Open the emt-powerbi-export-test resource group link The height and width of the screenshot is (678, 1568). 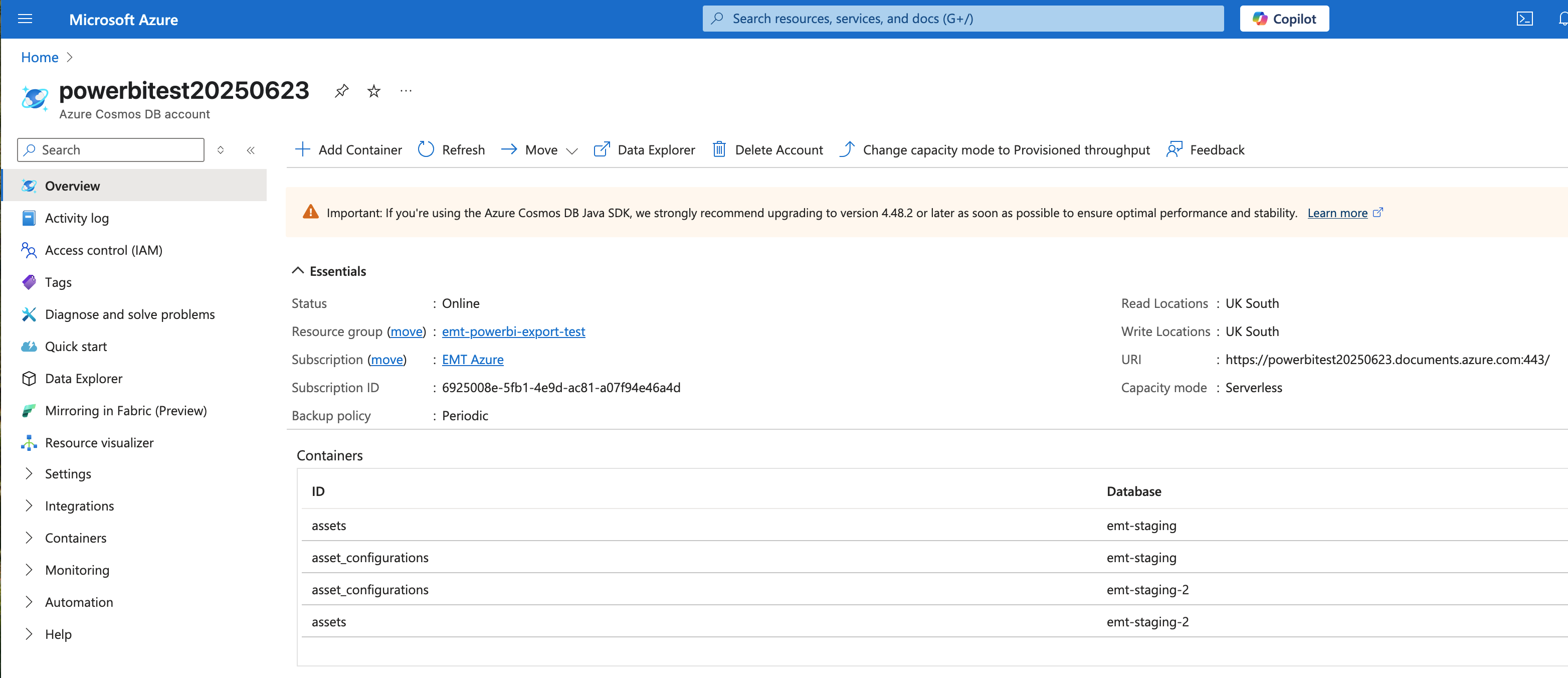coord(513,331)
